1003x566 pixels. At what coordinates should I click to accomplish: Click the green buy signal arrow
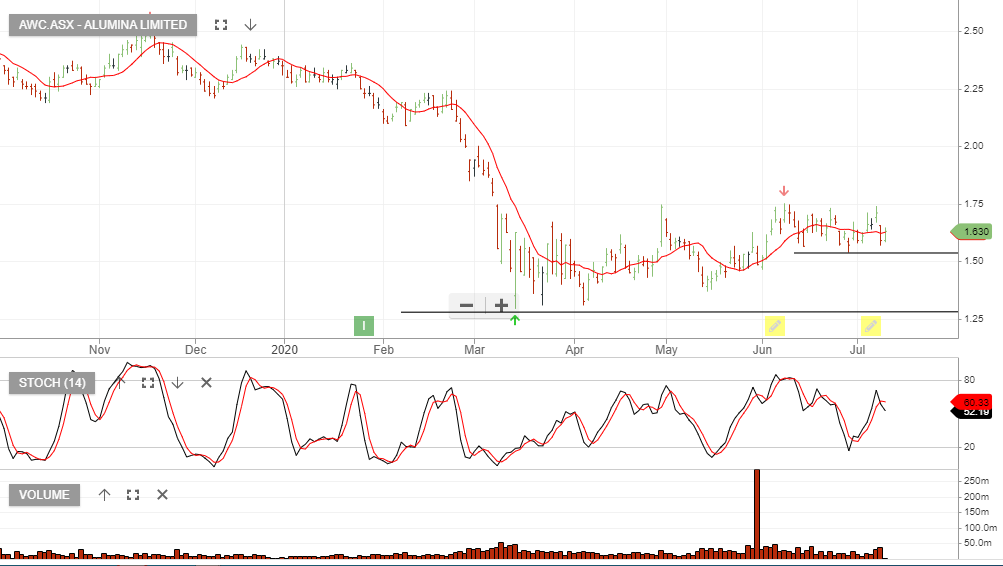(515, 320)
